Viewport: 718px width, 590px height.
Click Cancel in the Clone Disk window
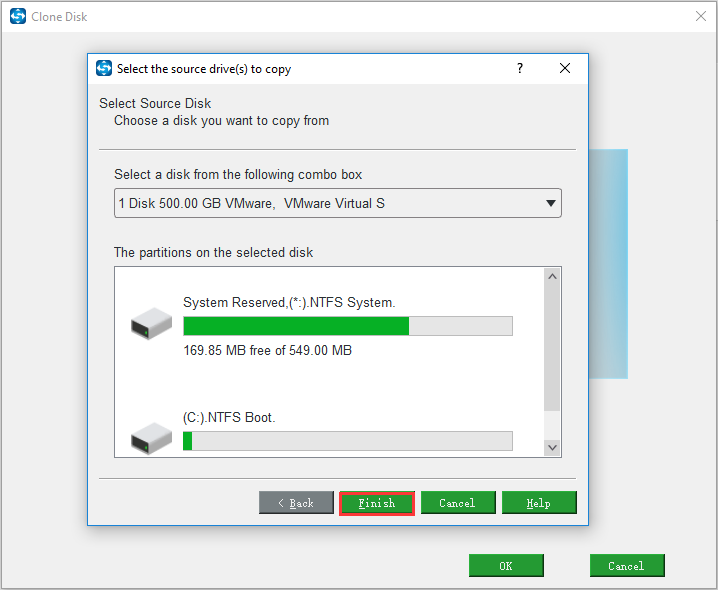pos(627,566)
